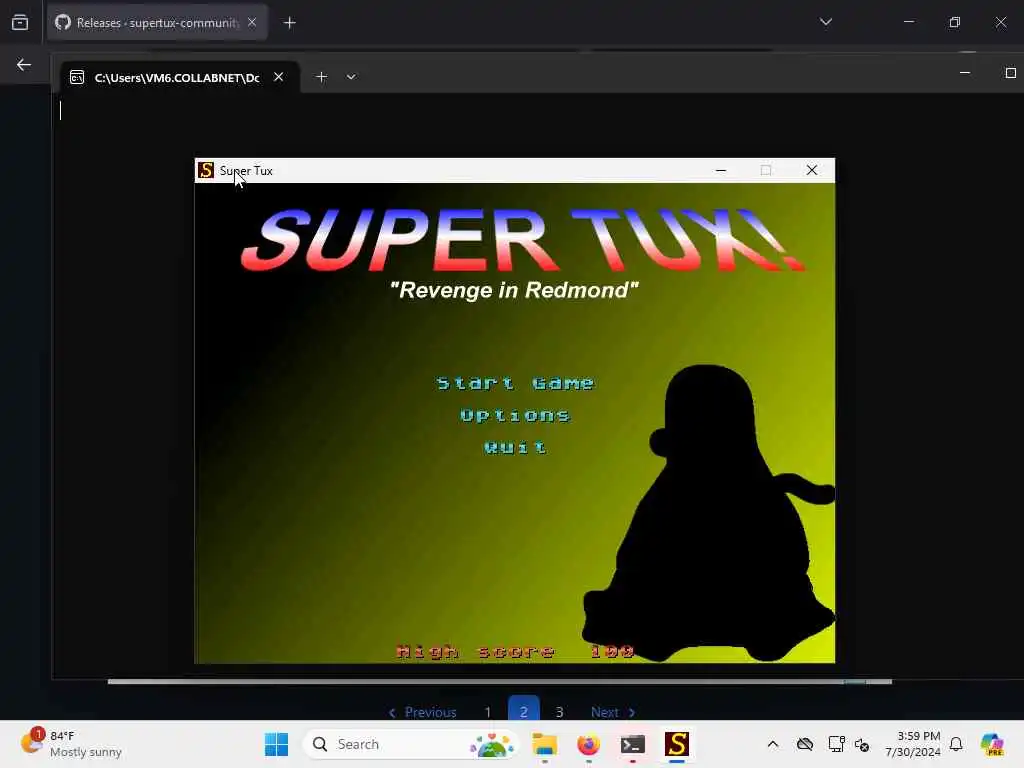
Task: Click the Super Tux window title icon
Action: 206,170
